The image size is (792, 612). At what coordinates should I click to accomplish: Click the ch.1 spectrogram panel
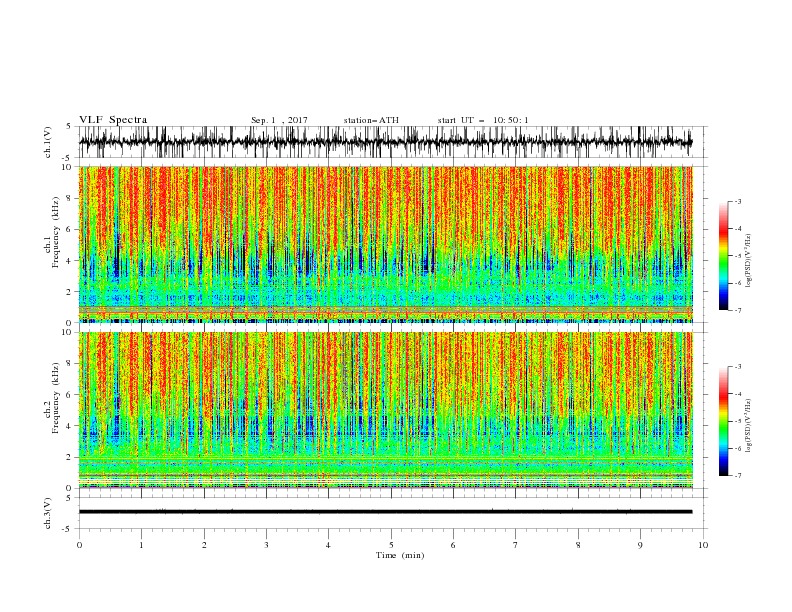point(386,244)
